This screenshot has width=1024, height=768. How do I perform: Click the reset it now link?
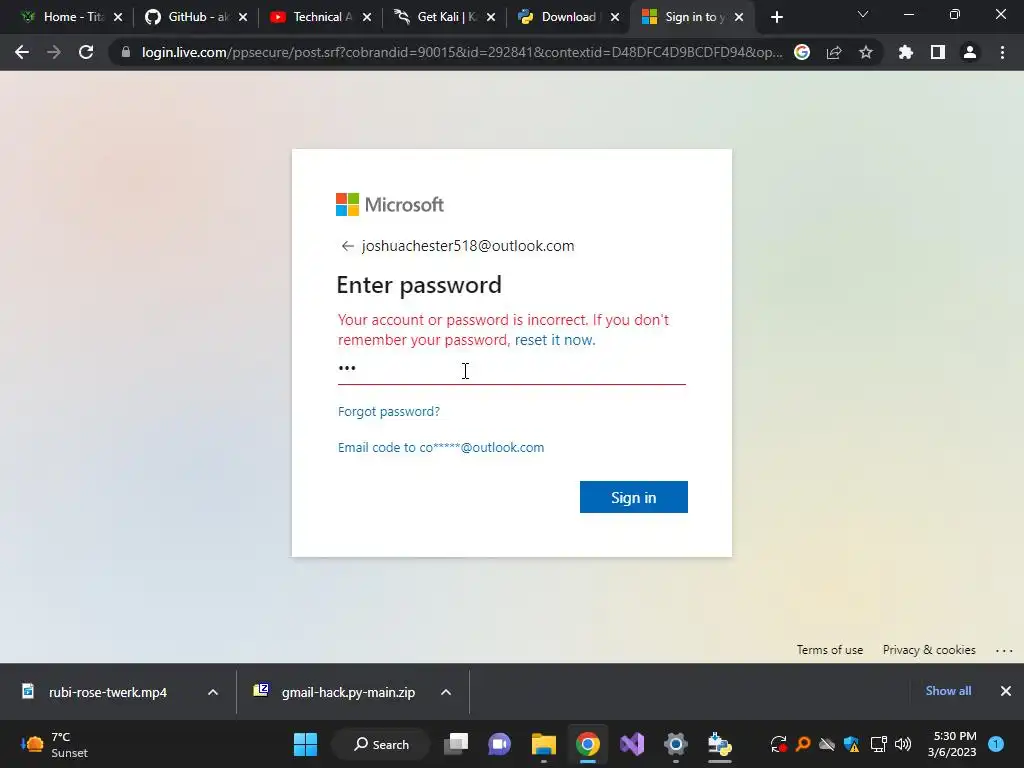tap(555, 340)
